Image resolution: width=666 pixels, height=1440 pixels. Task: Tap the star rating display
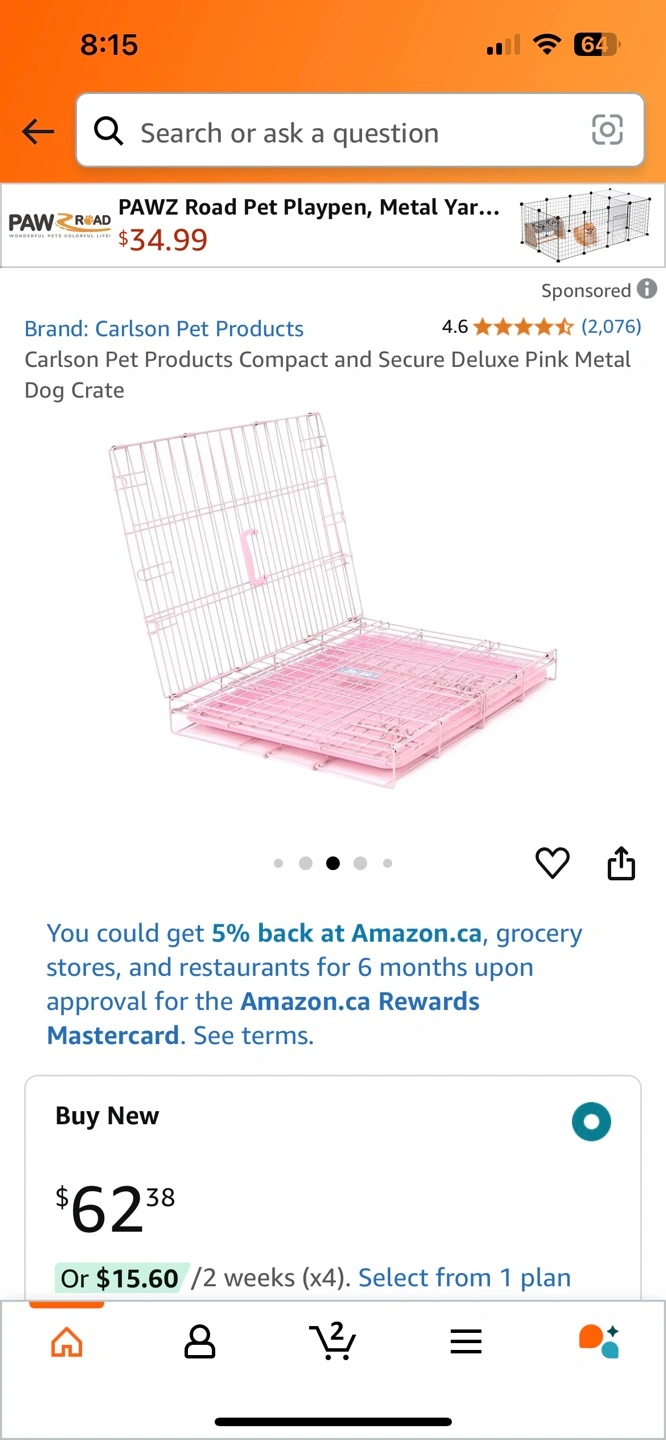523,326
